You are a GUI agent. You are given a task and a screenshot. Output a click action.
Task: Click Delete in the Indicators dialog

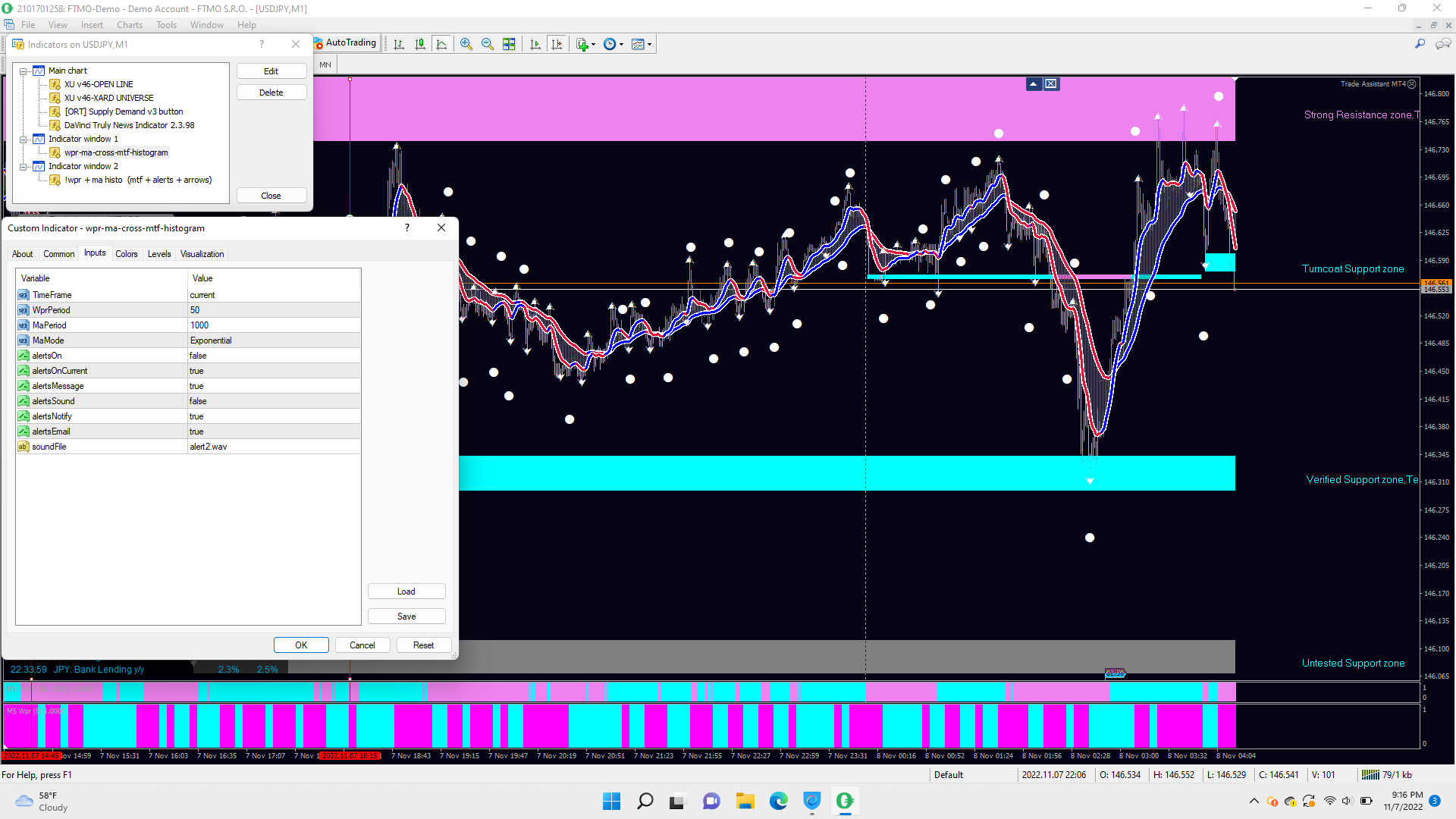pyautogui.click(x=271, y=93)
